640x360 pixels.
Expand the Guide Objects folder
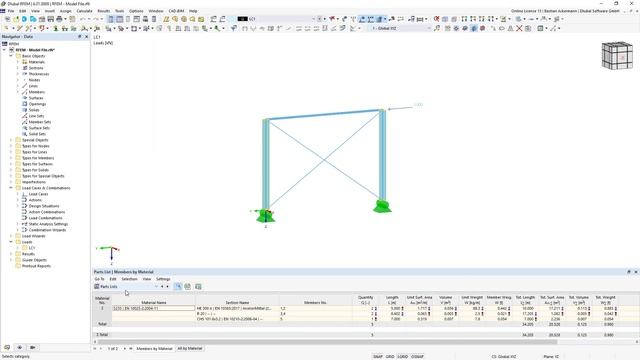(x=11, y=260)
